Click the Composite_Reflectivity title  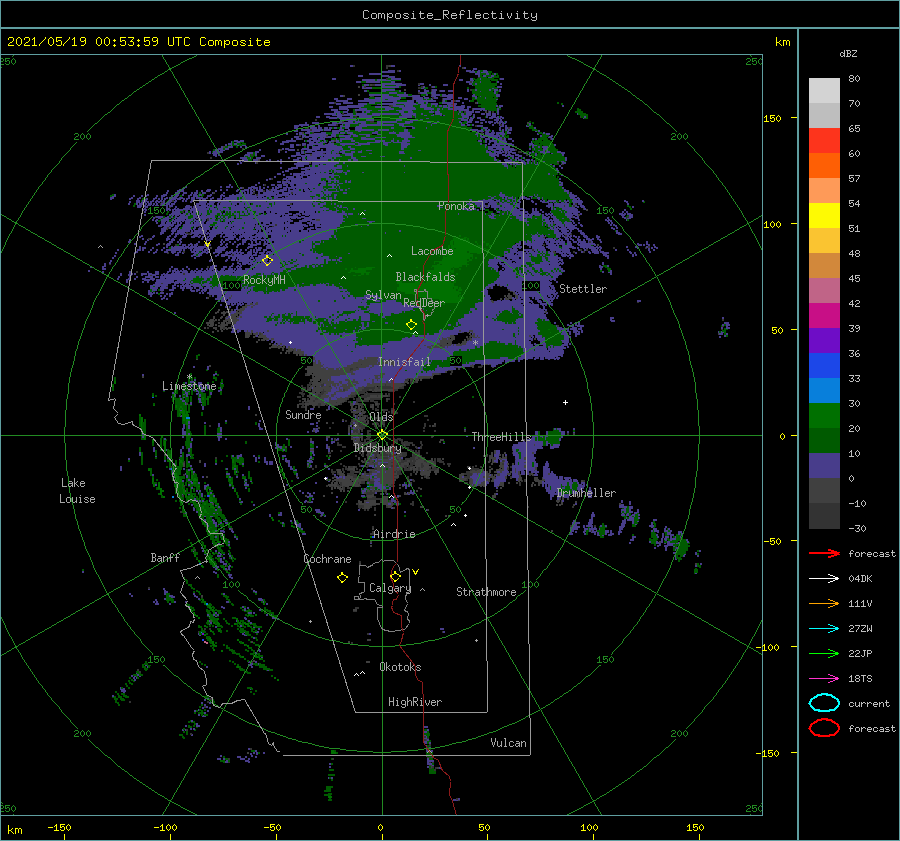450,15
